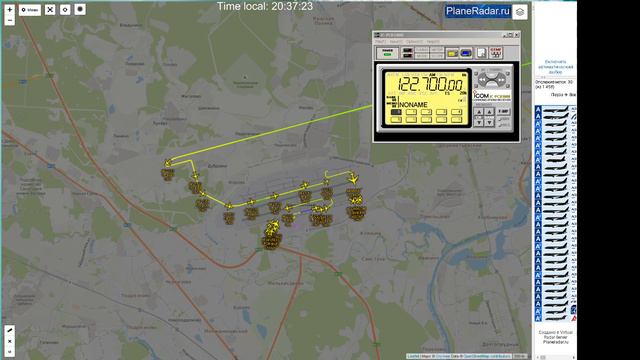640x360 pixels.
Task: Open the map layers selector icon
Action: [520, 12]
